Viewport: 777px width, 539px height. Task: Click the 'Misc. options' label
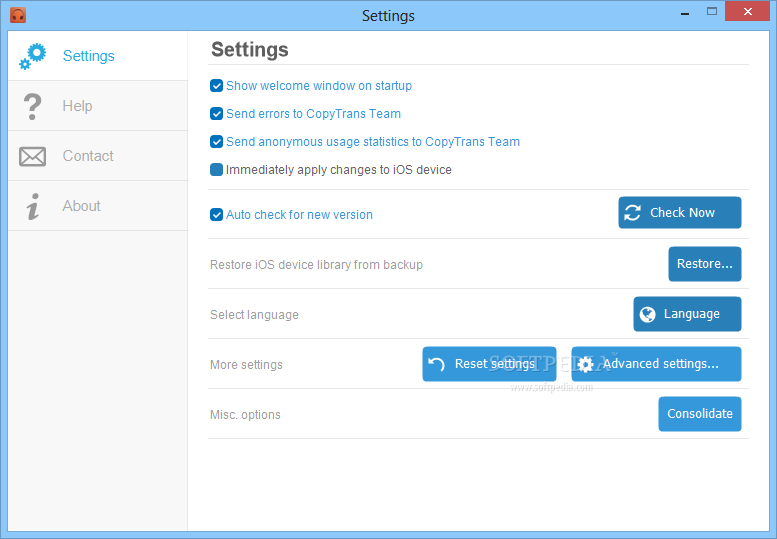tap(245, 415)
